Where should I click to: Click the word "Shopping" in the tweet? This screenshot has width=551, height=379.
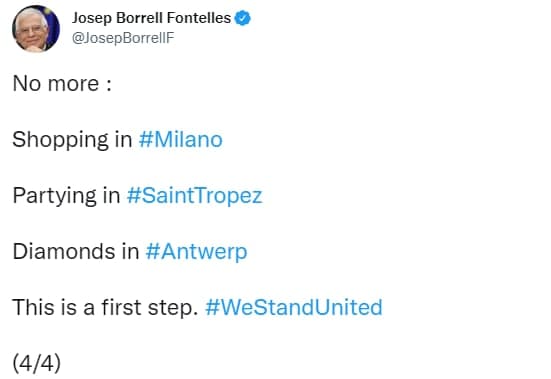60,140
